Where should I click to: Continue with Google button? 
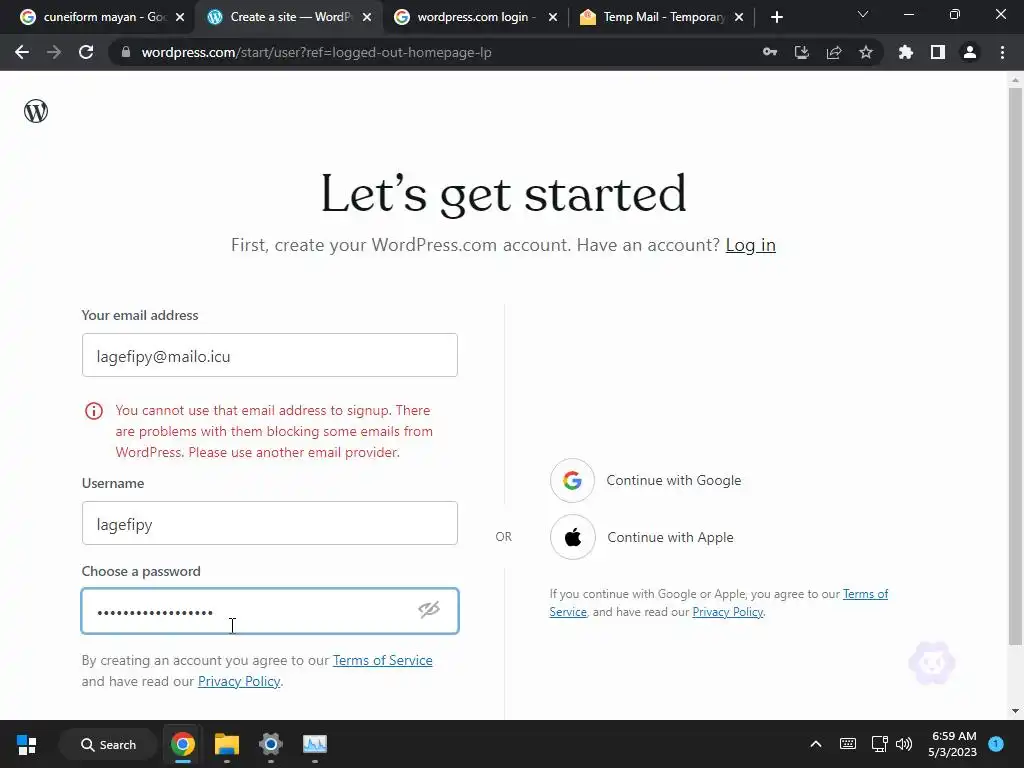pyautogui.click(x=646, y=481)
